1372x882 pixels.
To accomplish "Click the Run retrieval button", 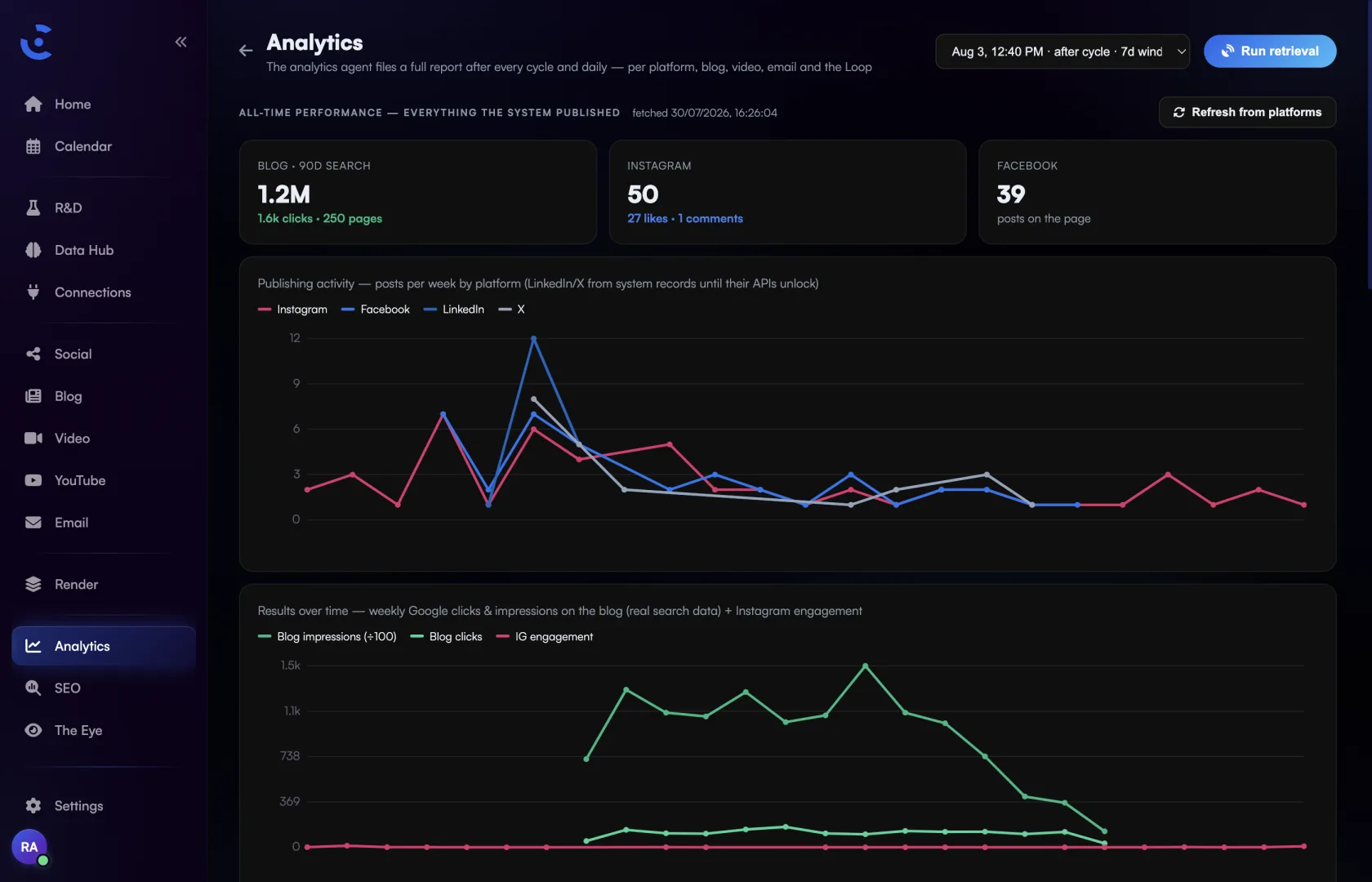I will coord(1270,51).
